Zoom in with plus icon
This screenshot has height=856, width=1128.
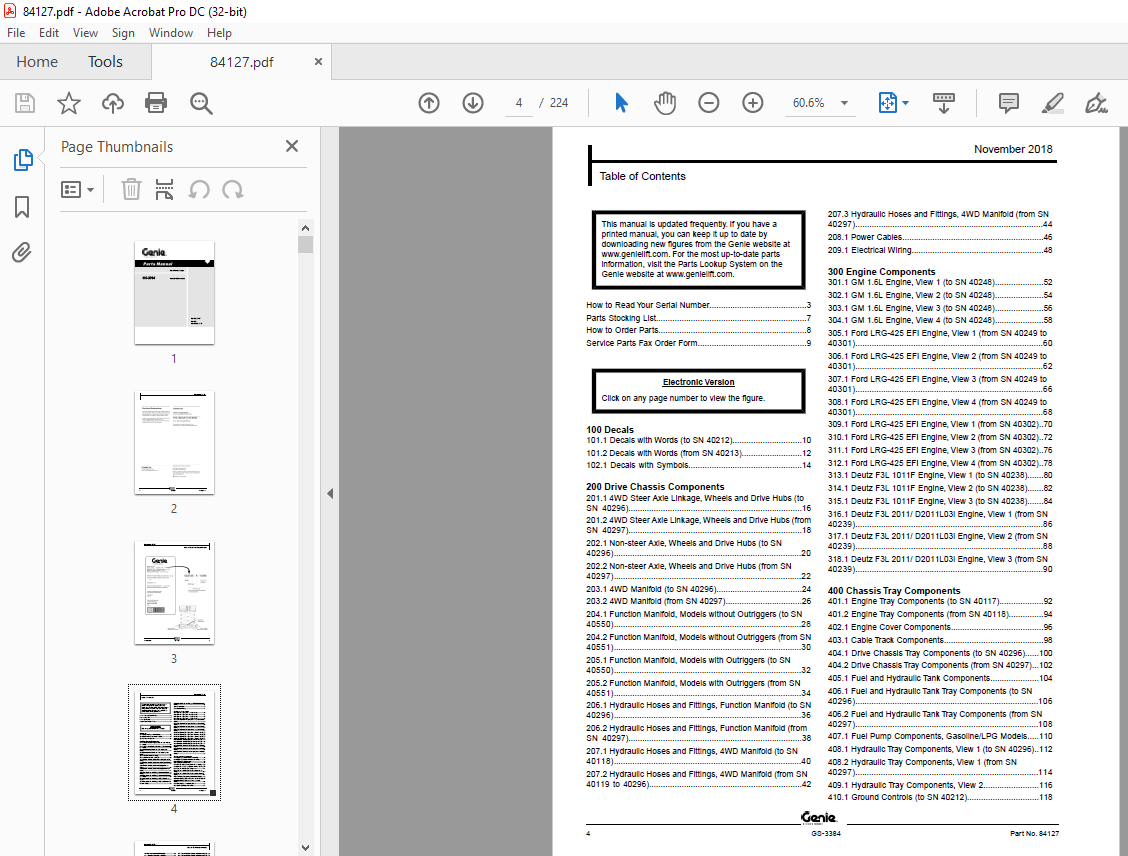[x=752, y=104]
